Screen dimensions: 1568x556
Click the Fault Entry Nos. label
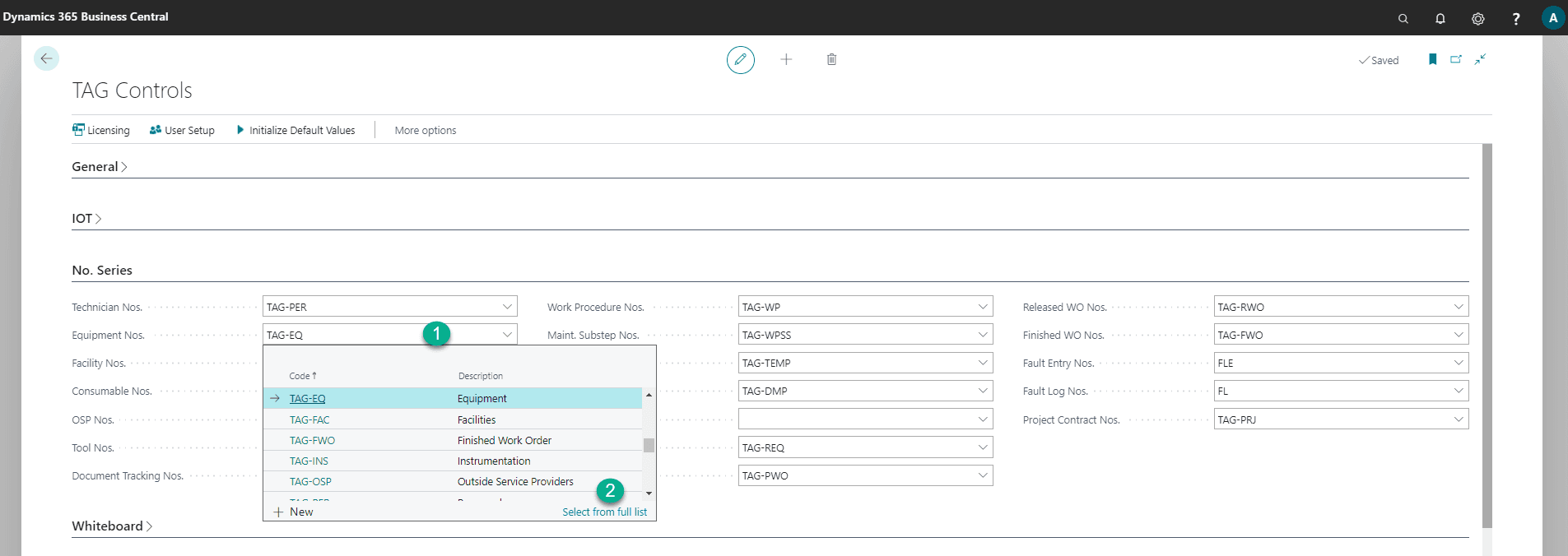[1059, 363]
